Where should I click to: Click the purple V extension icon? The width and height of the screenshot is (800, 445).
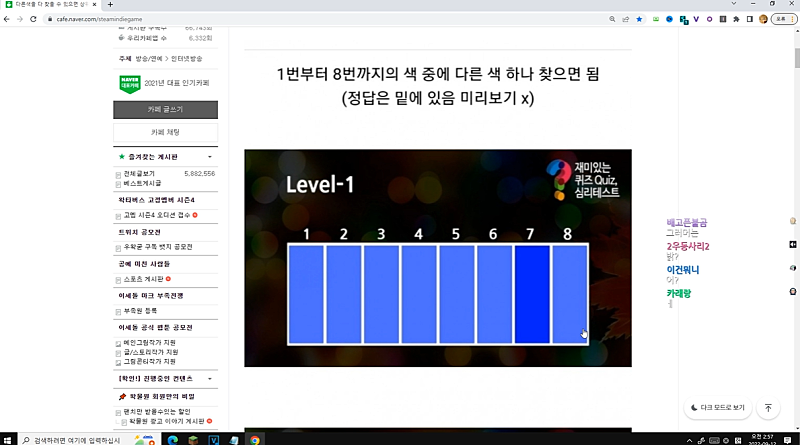click(x=696, y=19)
